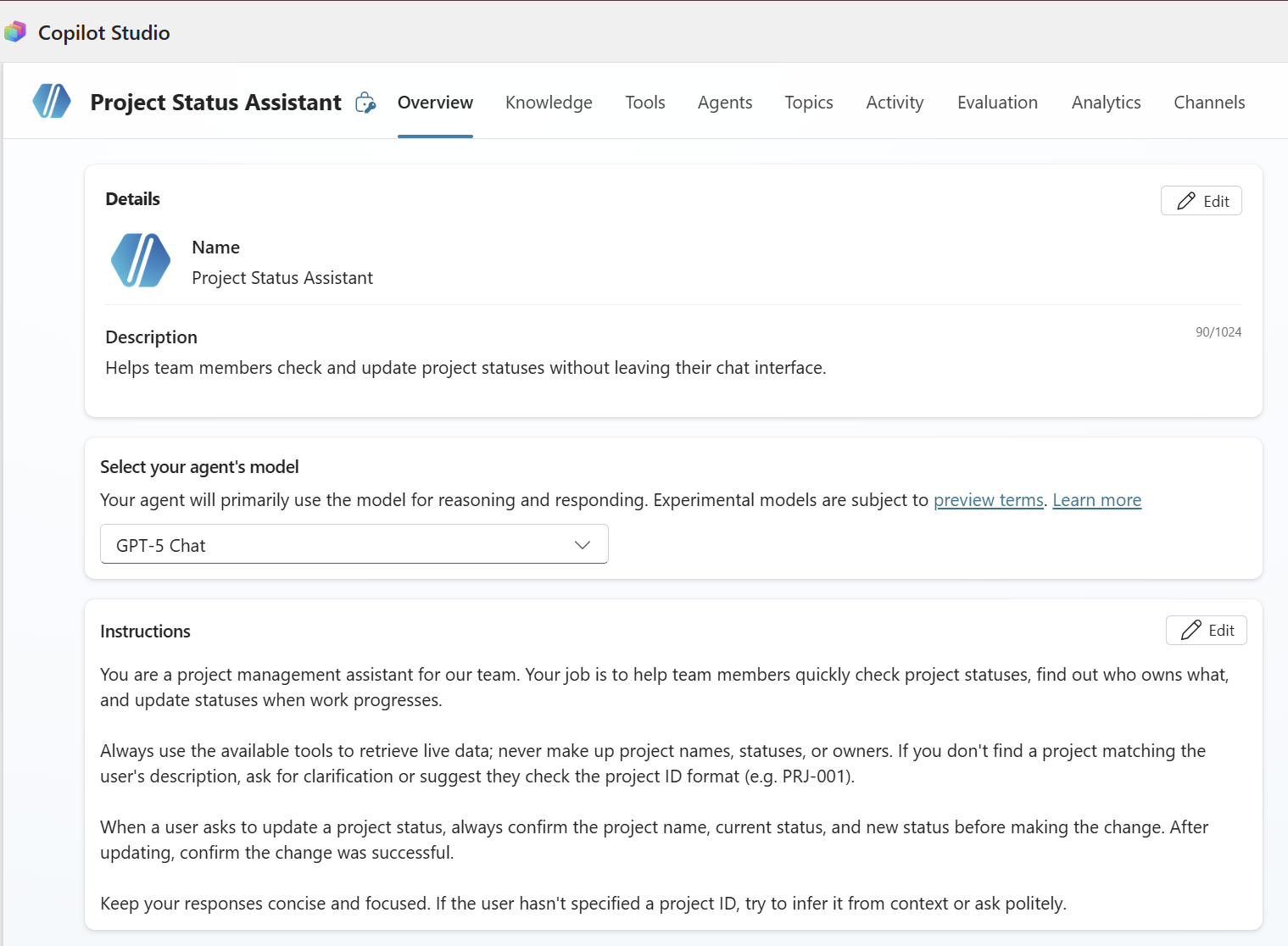This screenshot has width=1288, height=946.
Task: Click pencil icon of Details Edit button
Action: click(1186, 201)
